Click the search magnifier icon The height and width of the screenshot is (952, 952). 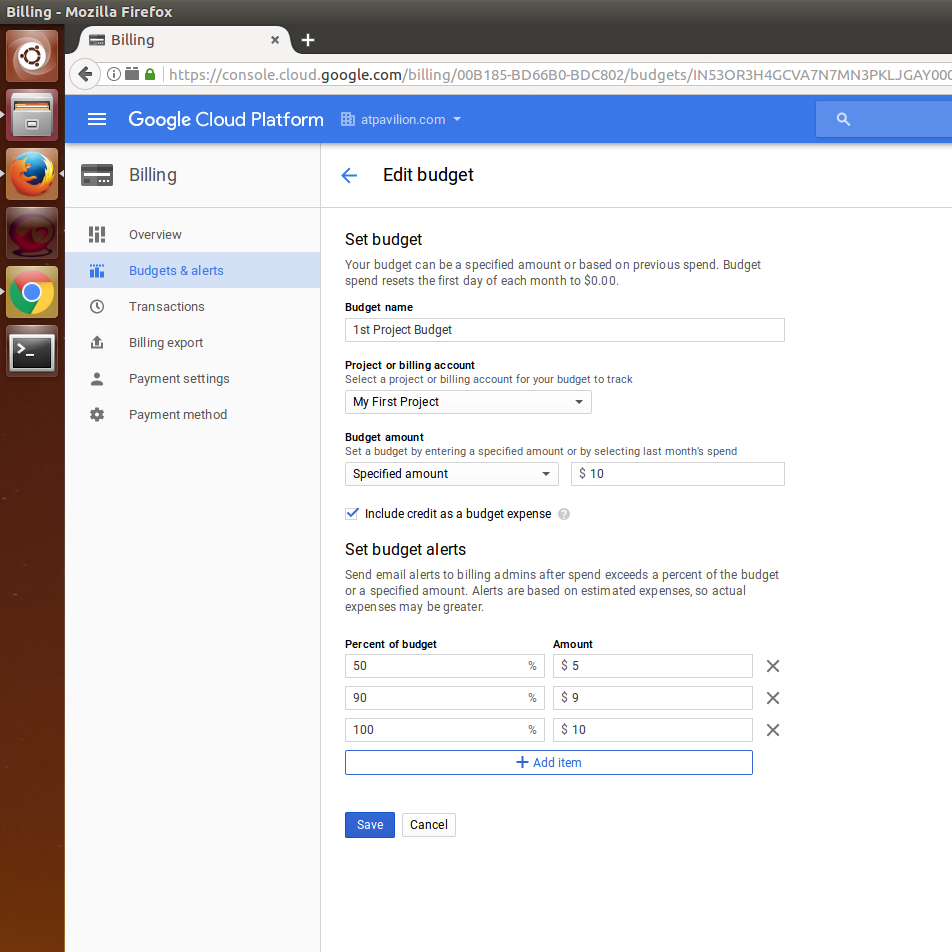pos(843,119)
